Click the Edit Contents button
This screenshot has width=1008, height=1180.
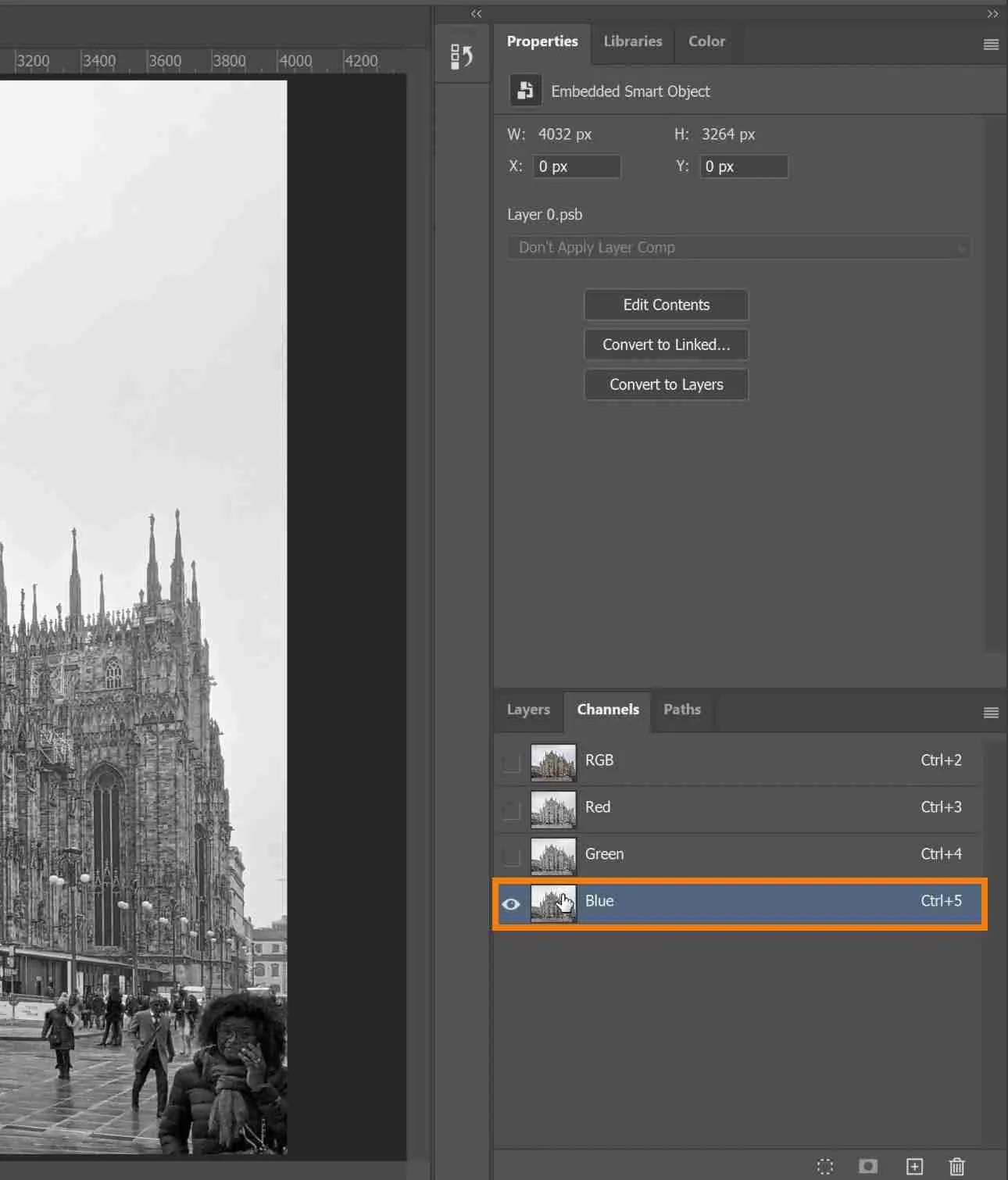[x=666, y=305]
